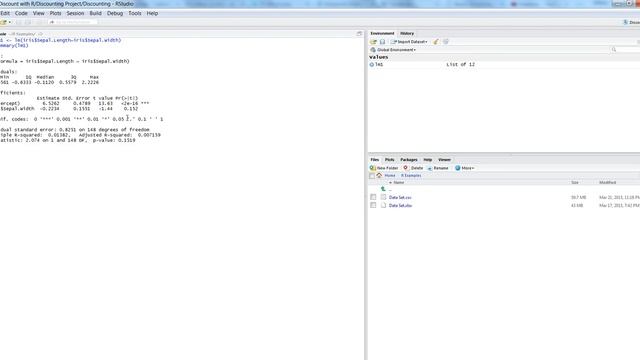
Task: Switch to the Plots tab in lower pane
Action: (x=389, y=160)
